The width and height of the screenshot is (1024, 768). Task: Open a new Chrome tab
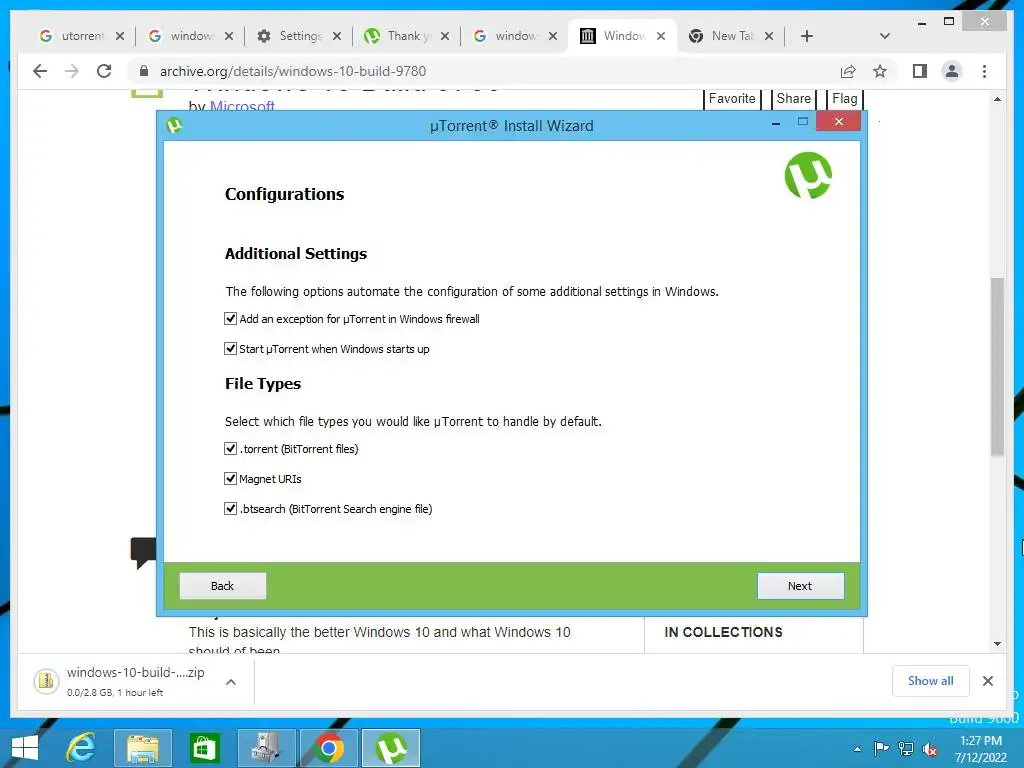pyautogui.click(x=807, y=36)
